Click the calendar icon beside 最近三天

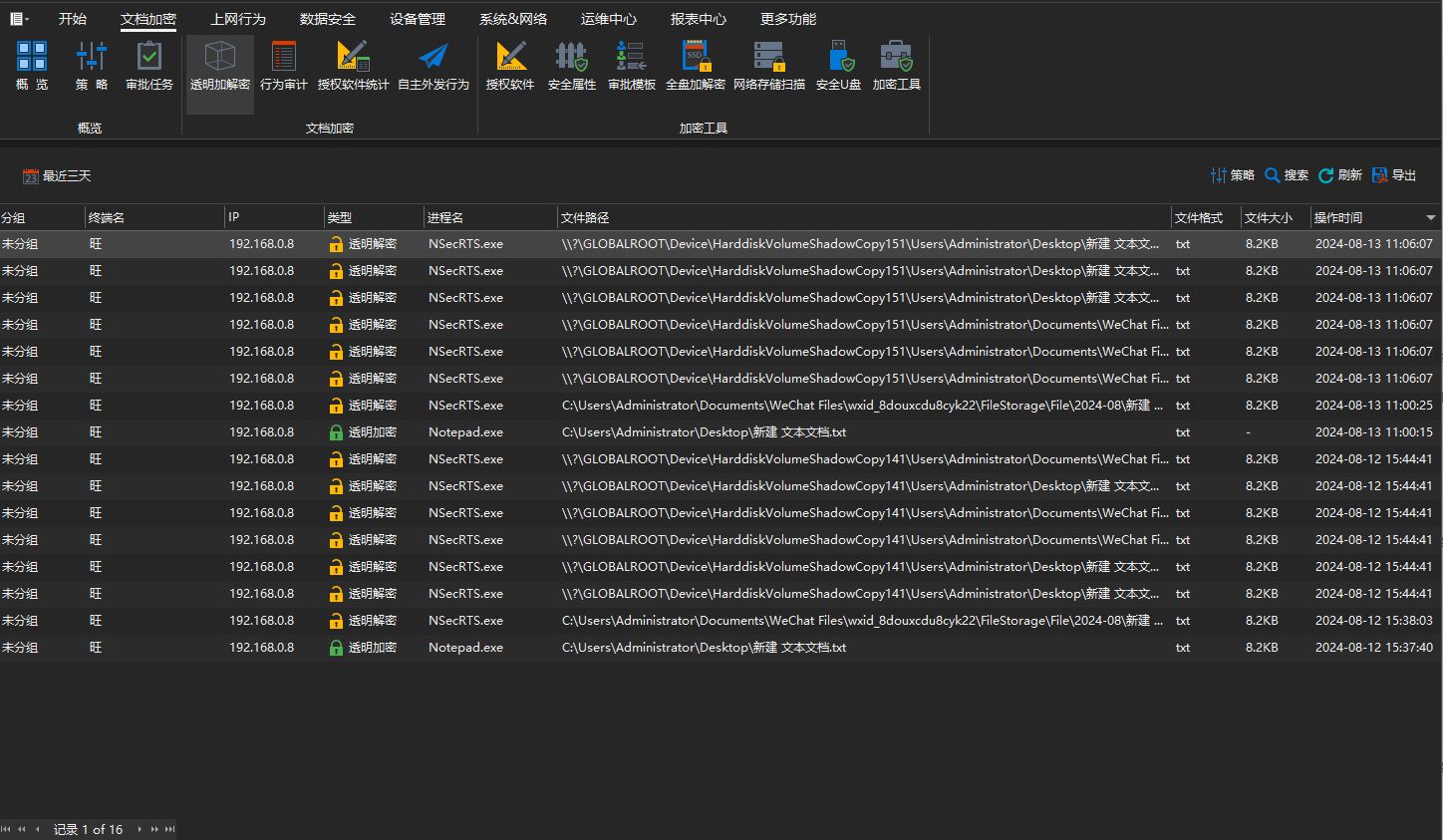pos(30,176)
